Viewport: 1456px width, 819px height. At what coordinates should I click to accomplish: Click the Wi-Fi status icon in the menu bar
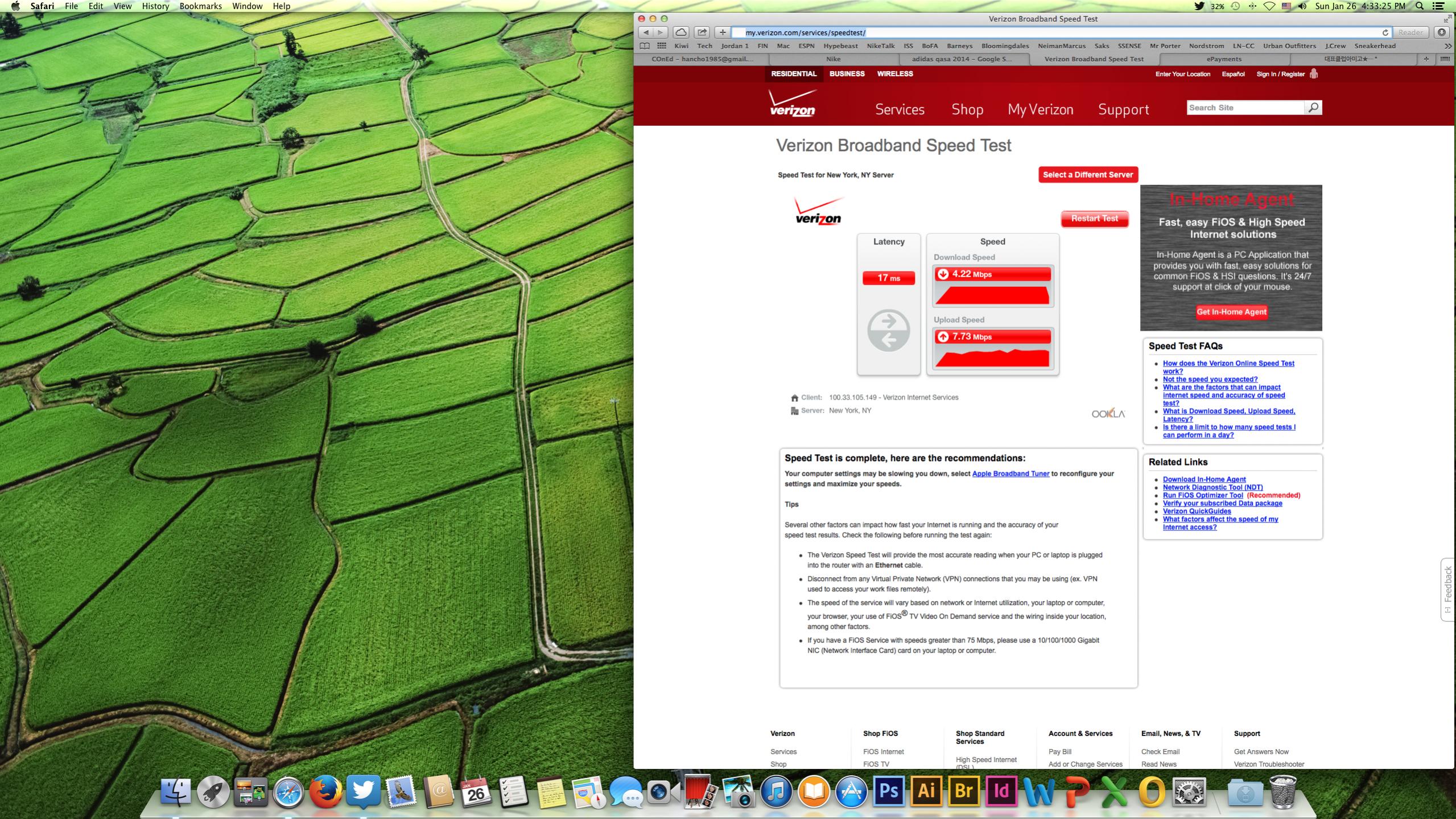tap(1269, 6)
